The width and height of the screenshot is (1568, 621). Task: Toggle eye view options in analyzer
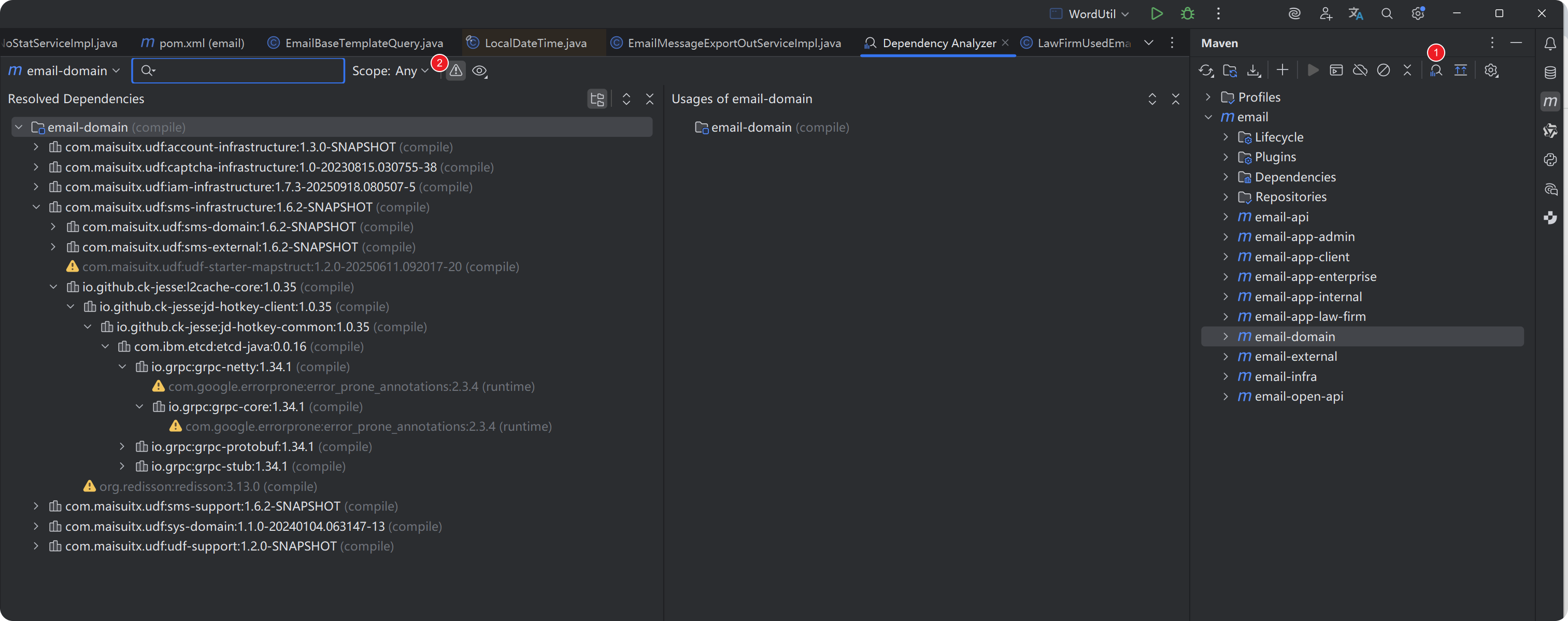point(480,71)
